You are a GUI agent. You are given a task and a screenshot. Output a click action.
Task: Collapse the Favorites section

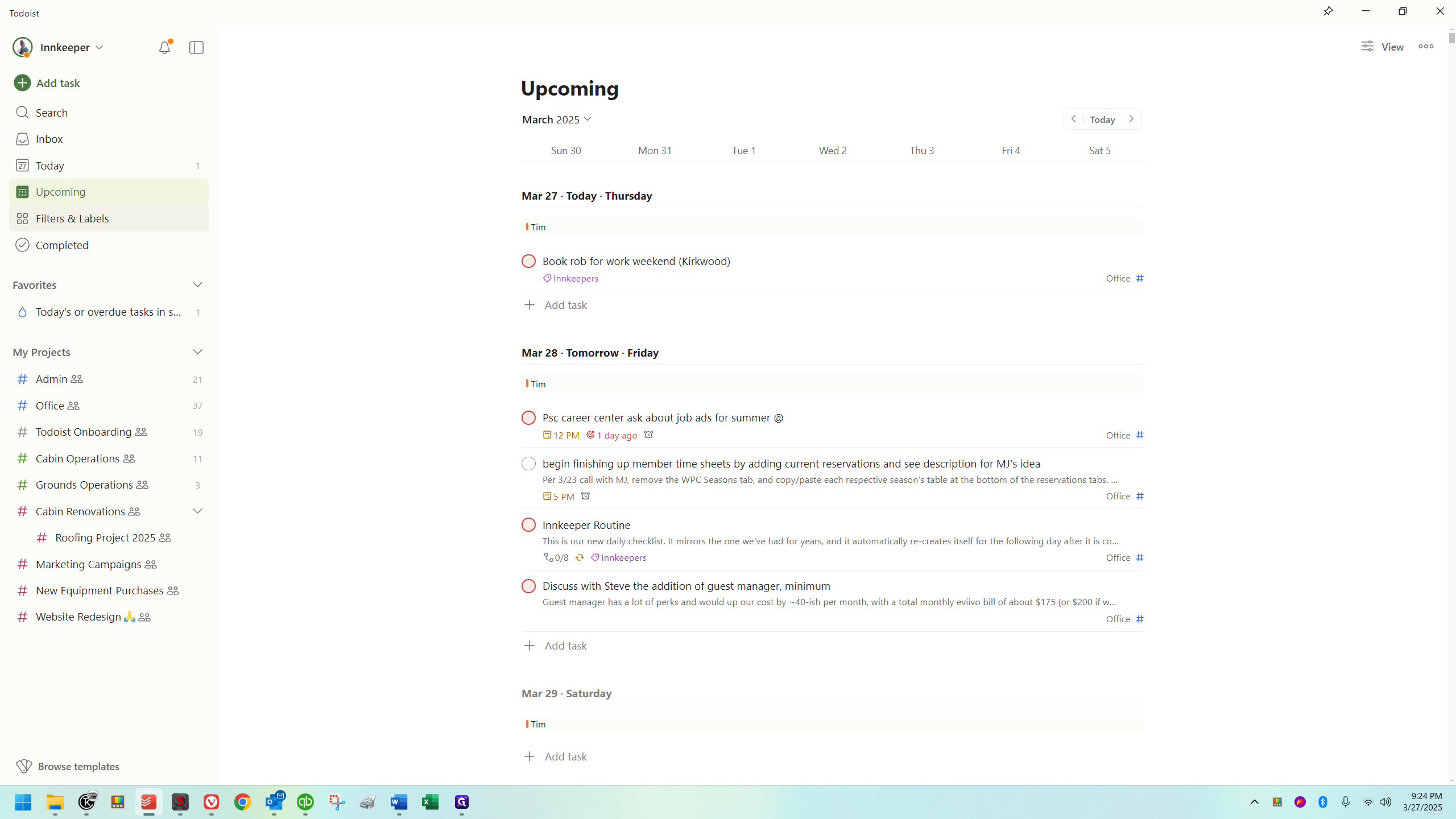(197, 285)
